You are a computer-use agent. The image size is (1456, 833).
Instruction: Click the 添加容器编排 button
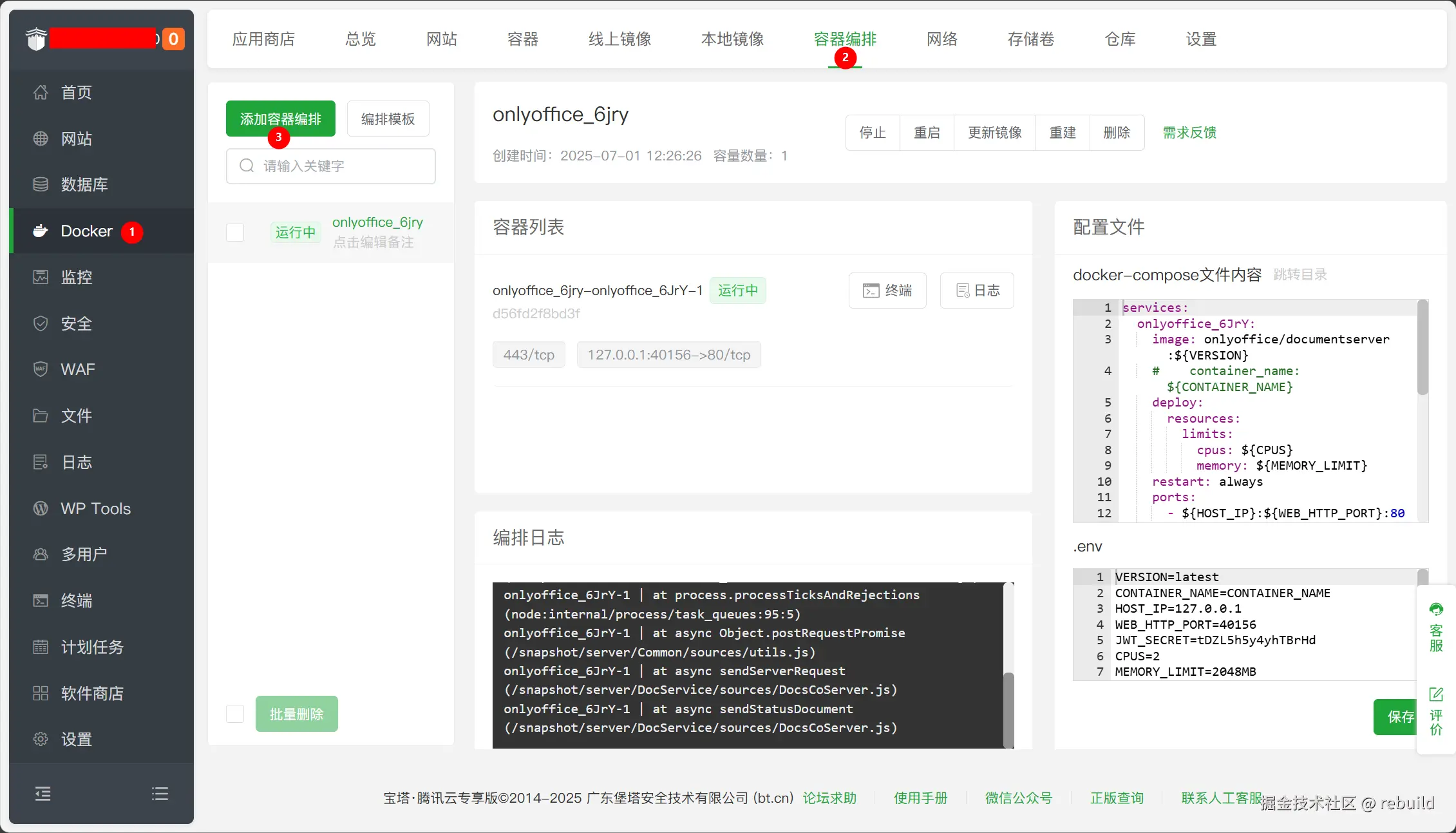(280, 119)
